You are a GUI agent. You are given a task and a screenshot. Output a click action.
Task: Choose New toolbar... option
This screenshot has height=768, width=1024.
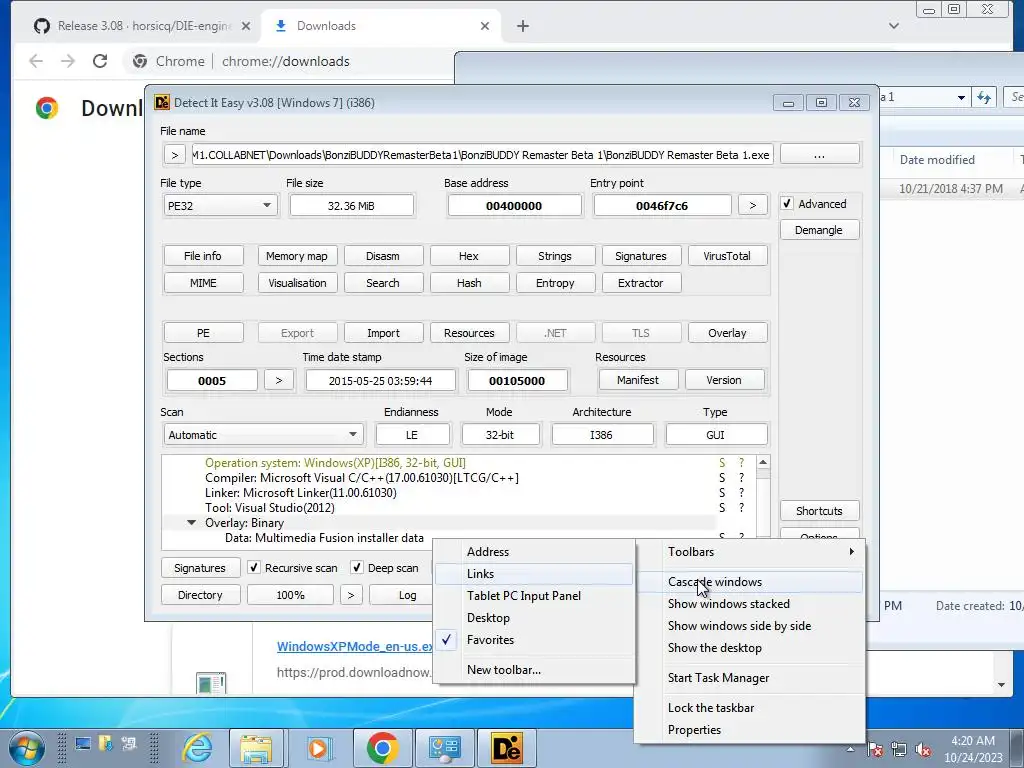pyautogui.click(x=534, y=670)
